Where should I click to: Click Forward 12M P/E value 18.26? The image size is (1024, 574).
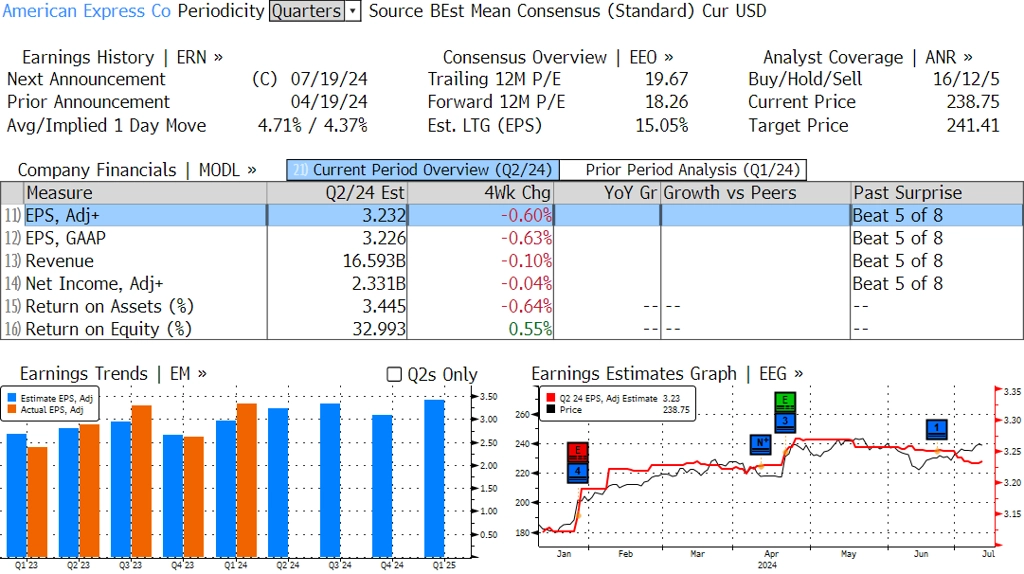pos(667,102)
